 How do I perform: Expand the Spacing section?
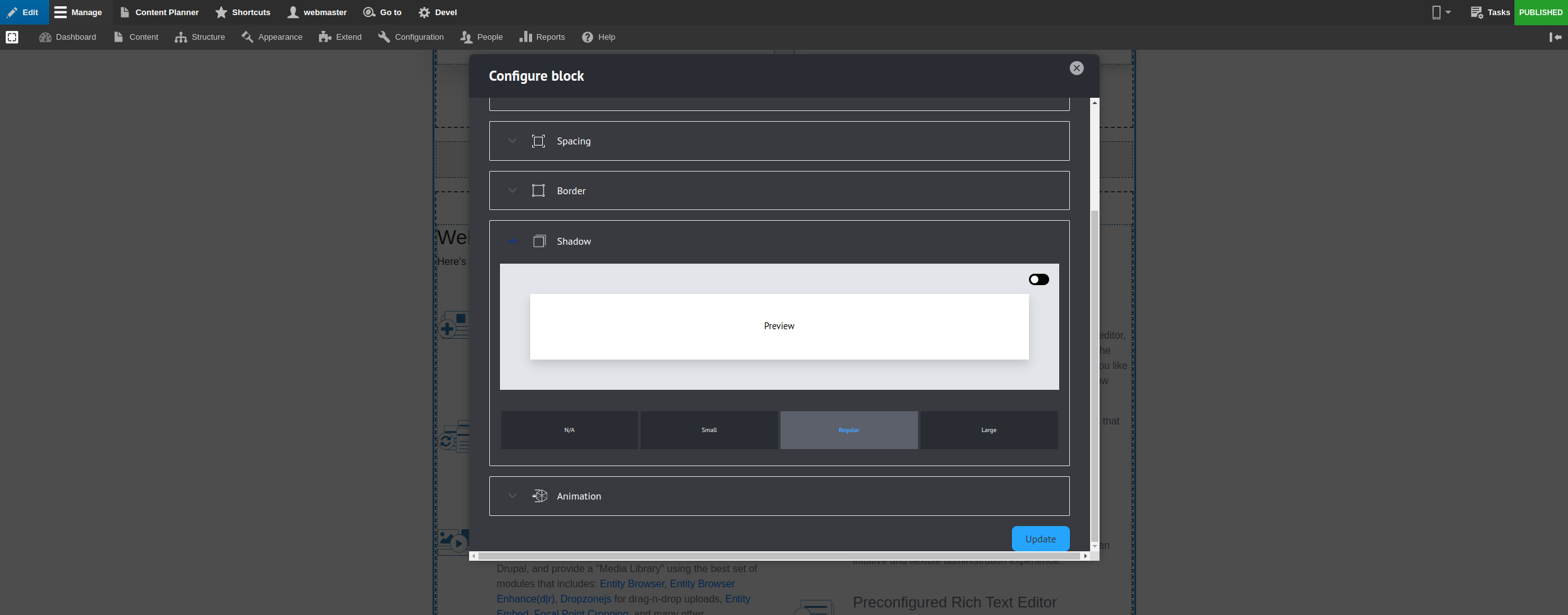513,141
